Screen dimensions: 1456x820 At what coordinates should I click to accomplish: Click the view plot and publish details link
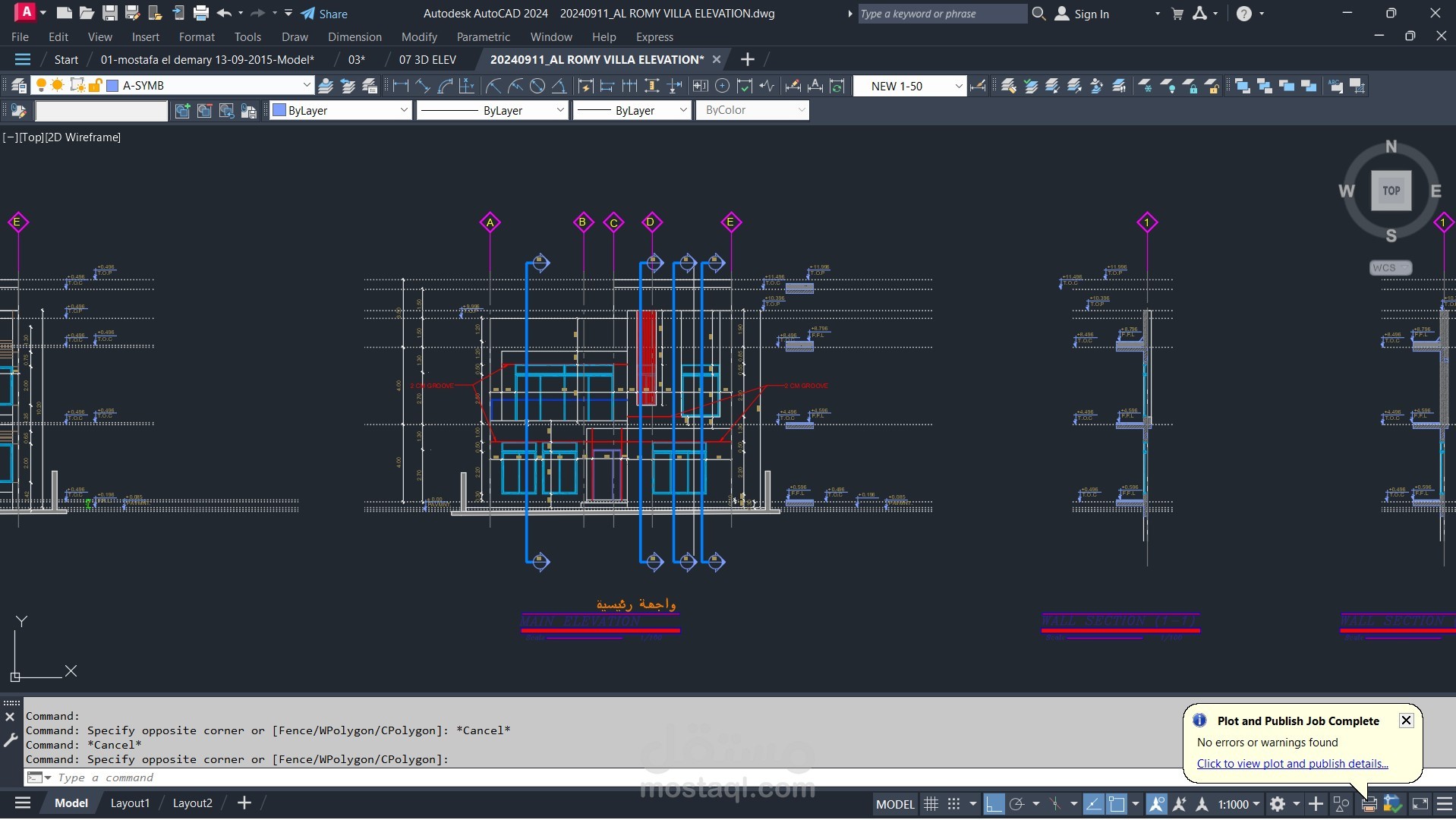click(x=1292, y=764)
